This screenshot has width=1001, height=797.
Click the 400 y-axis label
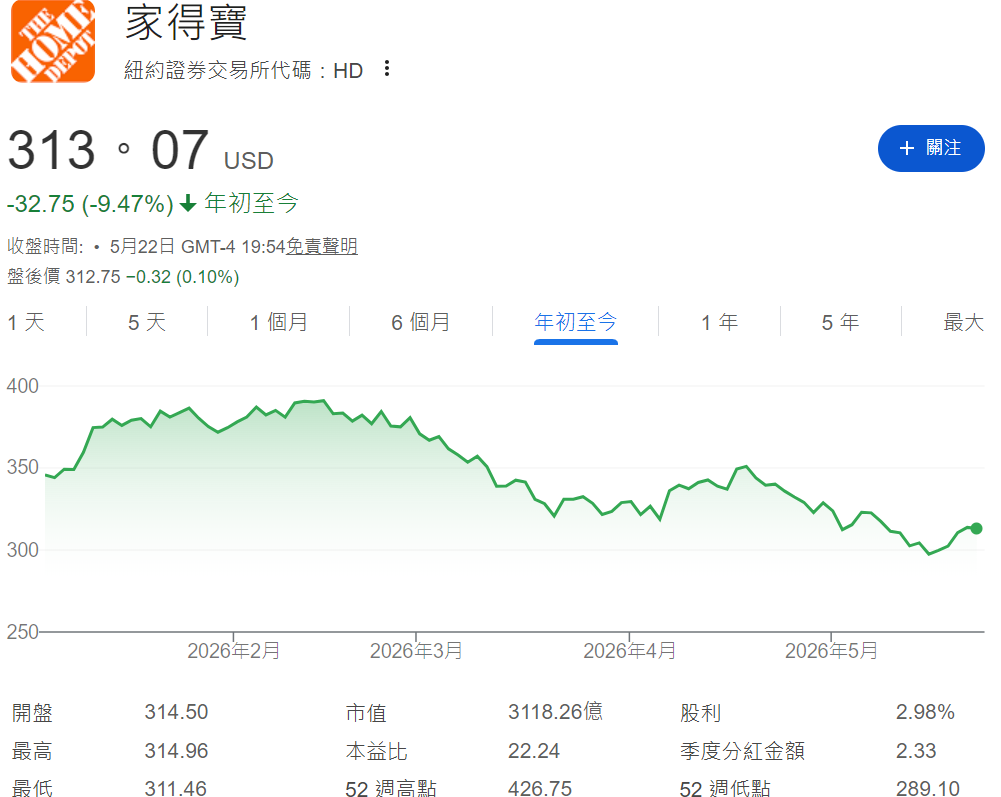pos(22,386)
